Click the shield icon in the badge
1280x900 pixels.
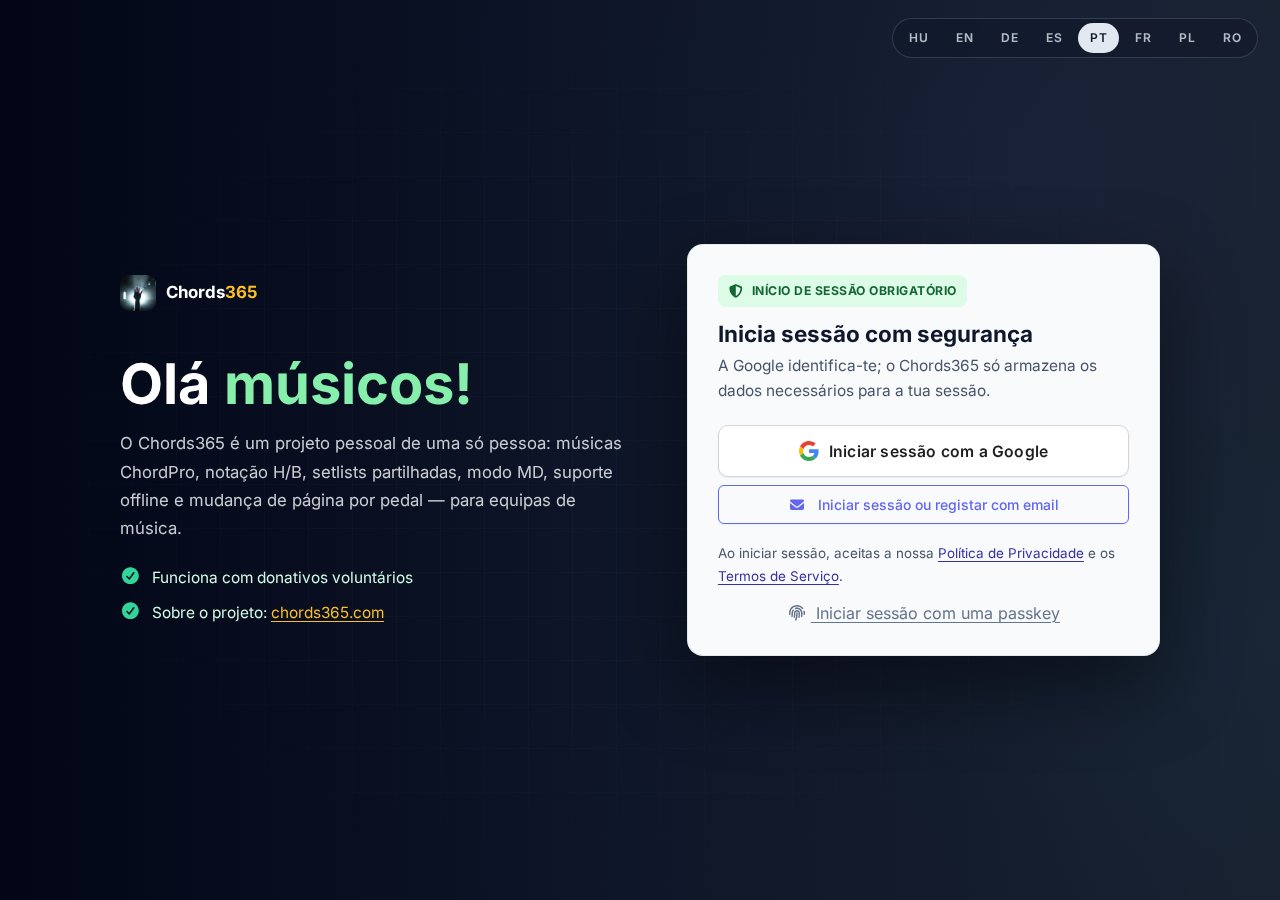coord(736,291)
